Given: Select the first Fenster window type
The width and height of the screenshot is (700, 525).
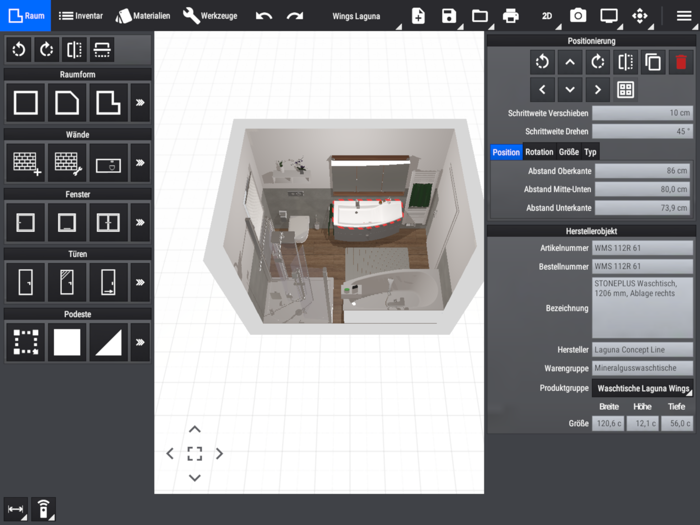Looking at the screenshot, I should pyautogui.click(x=25, y=222).
